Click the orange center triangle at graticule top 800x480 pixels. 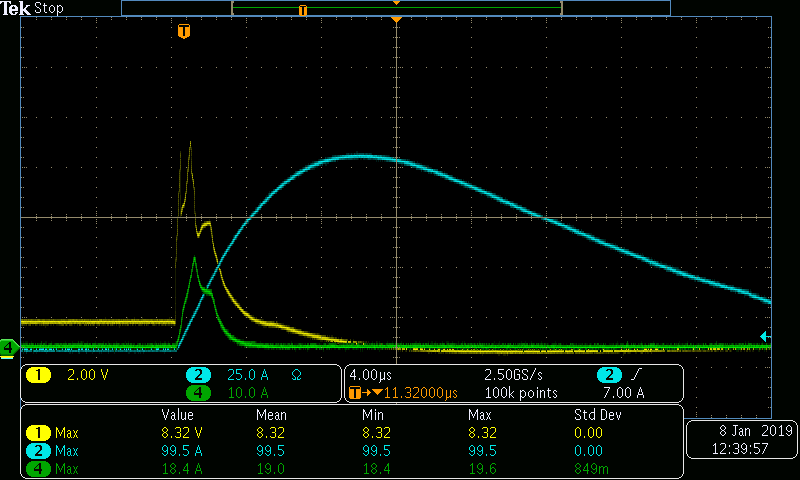396,19
